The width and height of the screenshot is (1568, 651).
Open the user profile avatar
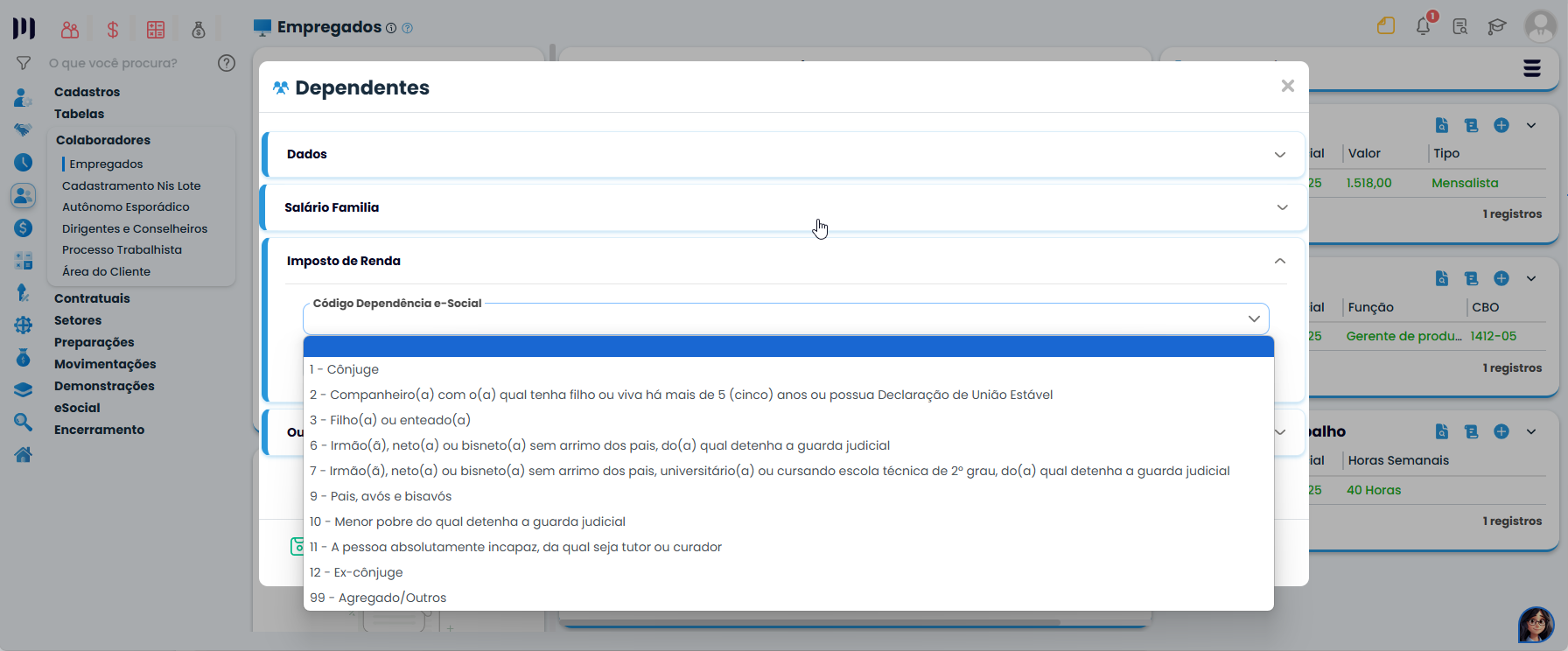pyautogui.click(x=1540, y=26)
